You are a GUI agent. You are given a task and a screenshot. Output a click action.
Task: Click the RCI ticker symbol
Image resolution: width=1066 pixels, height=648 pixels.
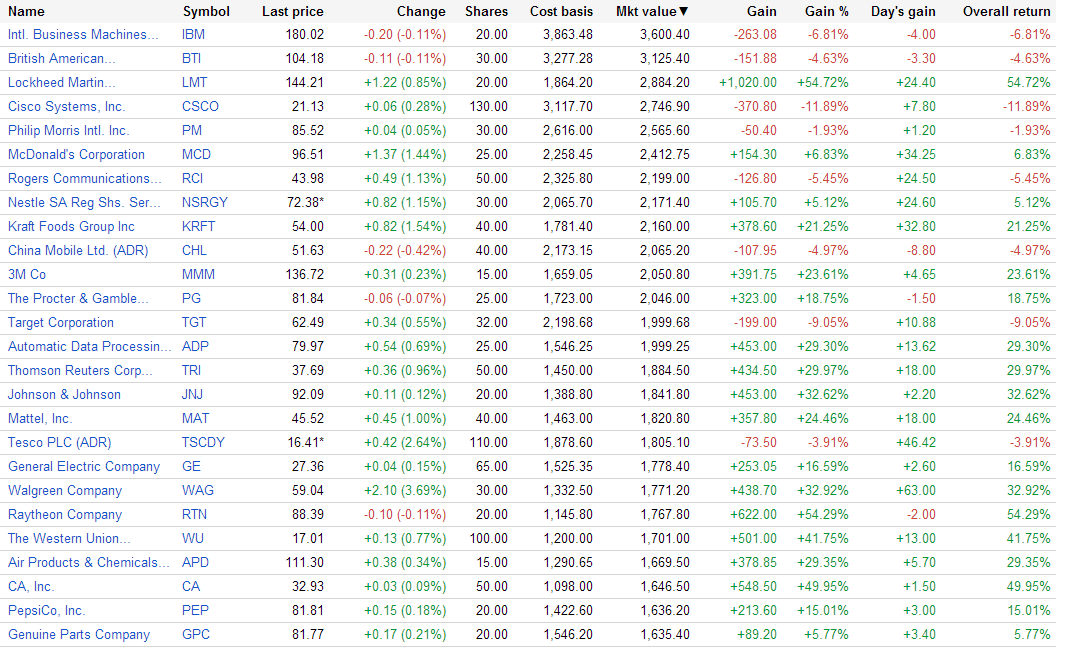point(192,178)
